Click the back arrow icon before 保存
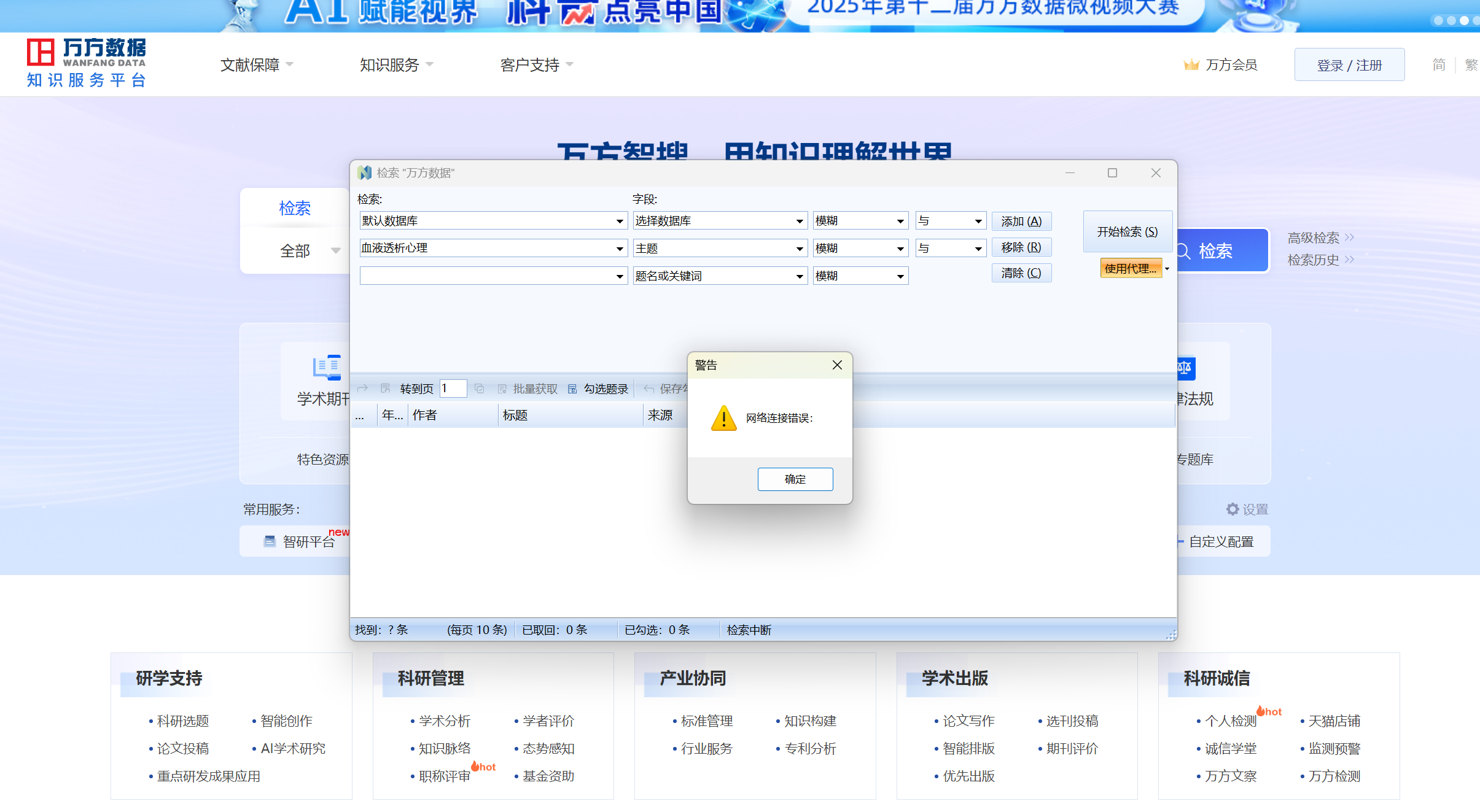Viewport: 1480px width, 812px height. (648, 389)
